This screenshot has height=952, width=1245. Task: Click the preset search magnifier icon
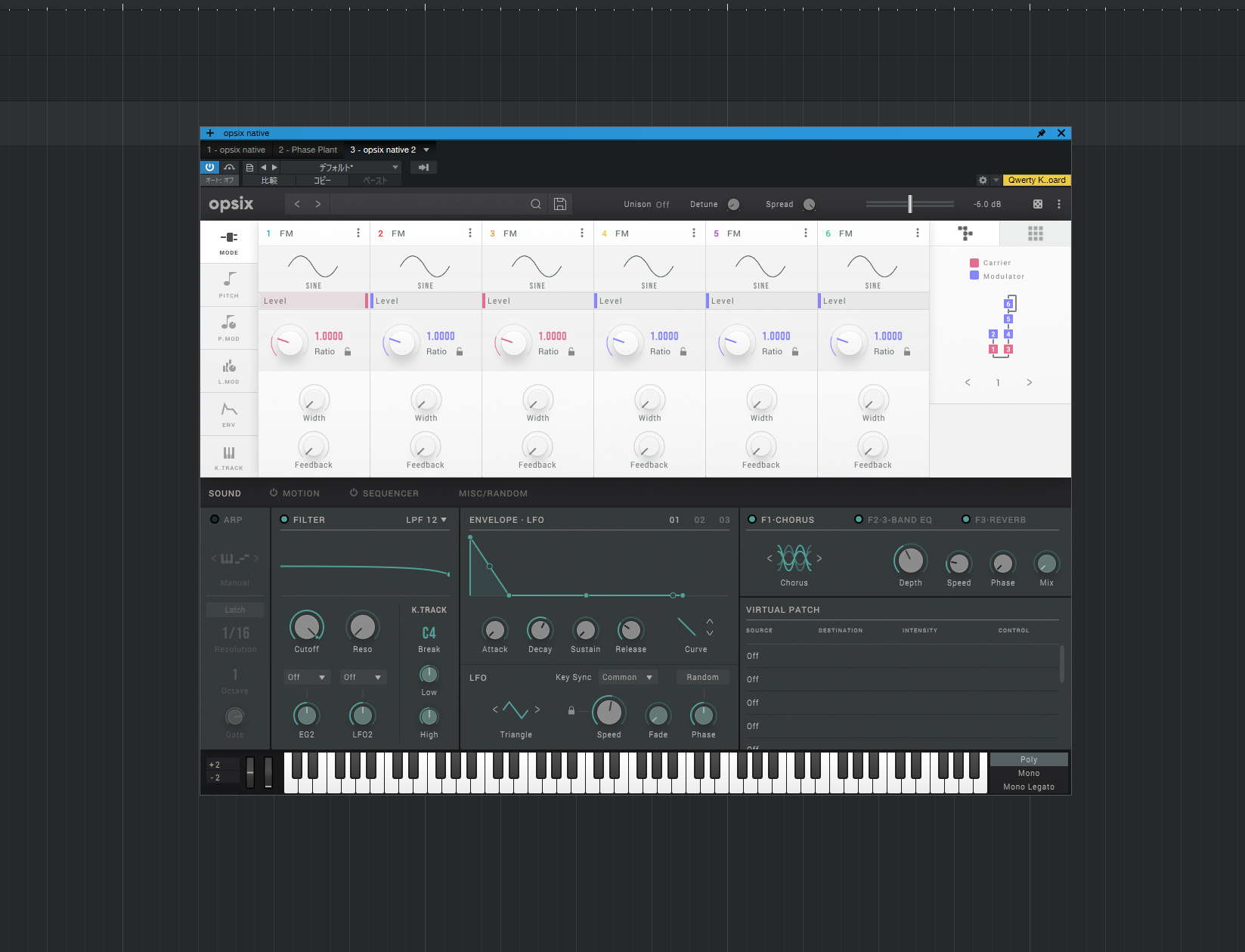(535, 204)
